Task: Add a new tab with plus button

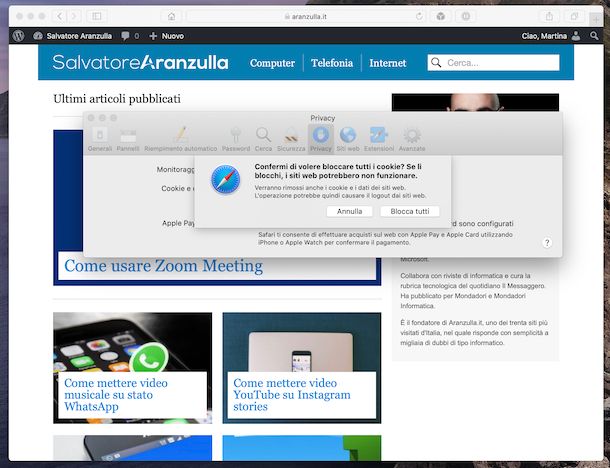Action: (x=596, y=19)
